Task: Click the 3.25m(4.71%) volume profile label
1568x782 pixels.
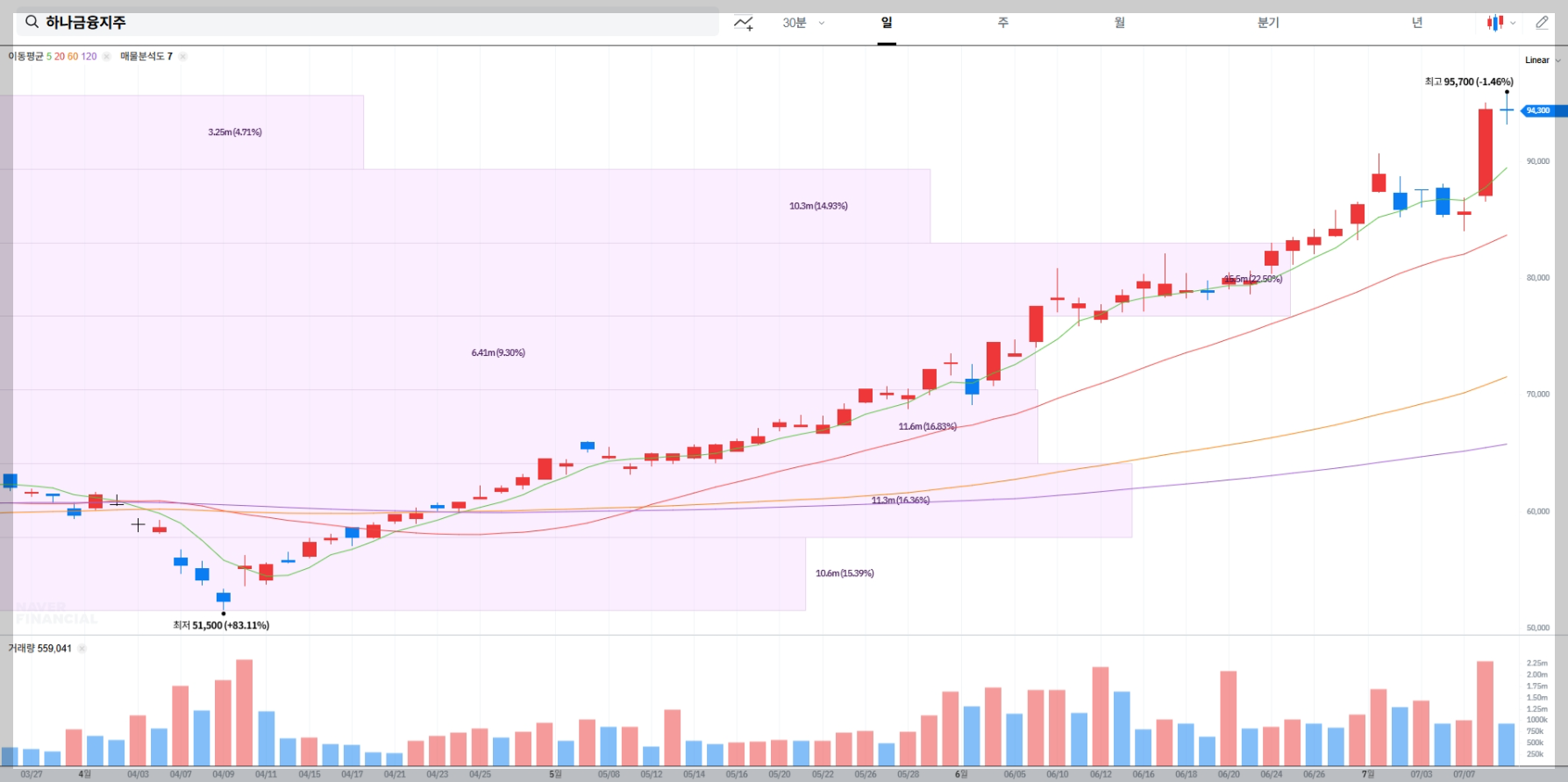Action: pyautogui.click(x=235, y=132)
